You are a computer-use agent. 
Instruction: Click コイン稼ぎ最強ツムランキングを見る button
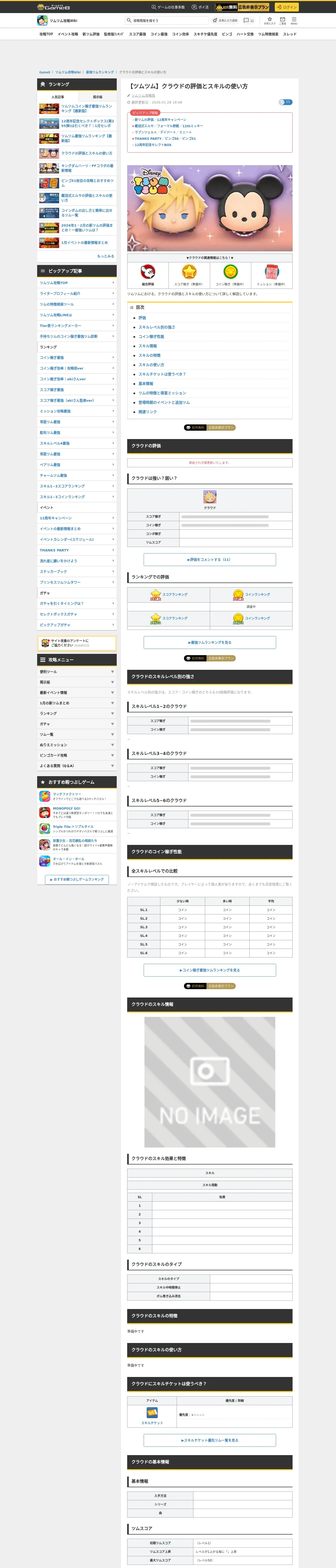(x=210, y=970)
